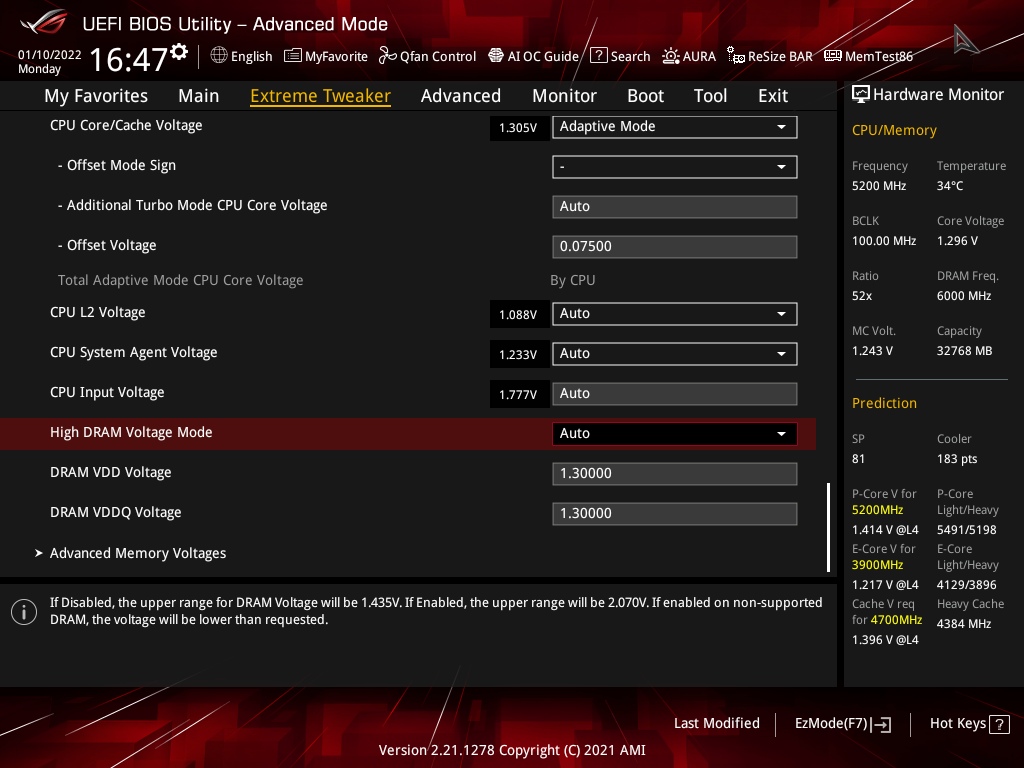This screenshot has width=1024, height=768.
Task: Click the Search question mark icon
Action: pyautogui.click(x=599, y=56)
